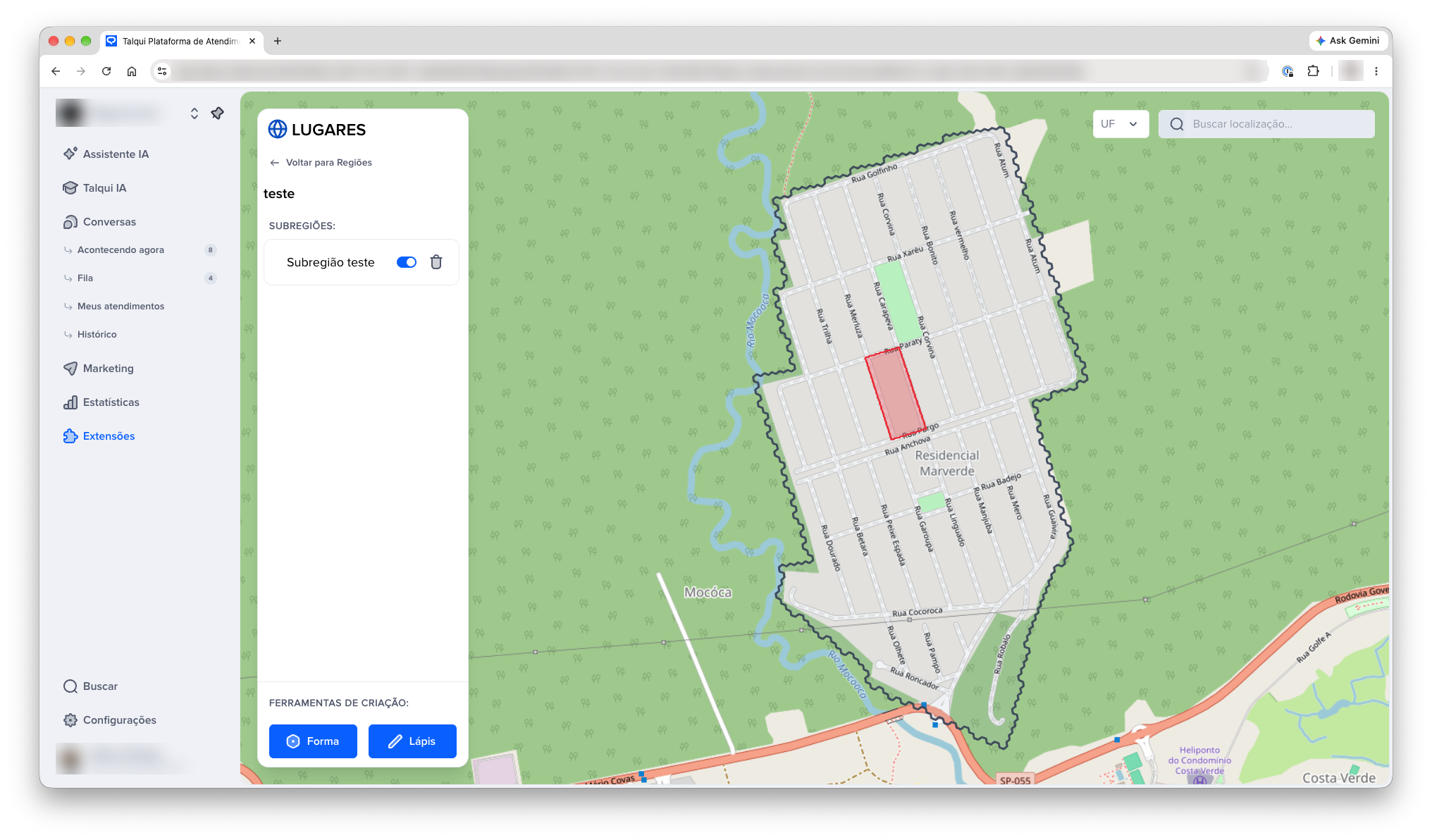
Task: Go back via Voltar para Regiões
Action: 328,162
